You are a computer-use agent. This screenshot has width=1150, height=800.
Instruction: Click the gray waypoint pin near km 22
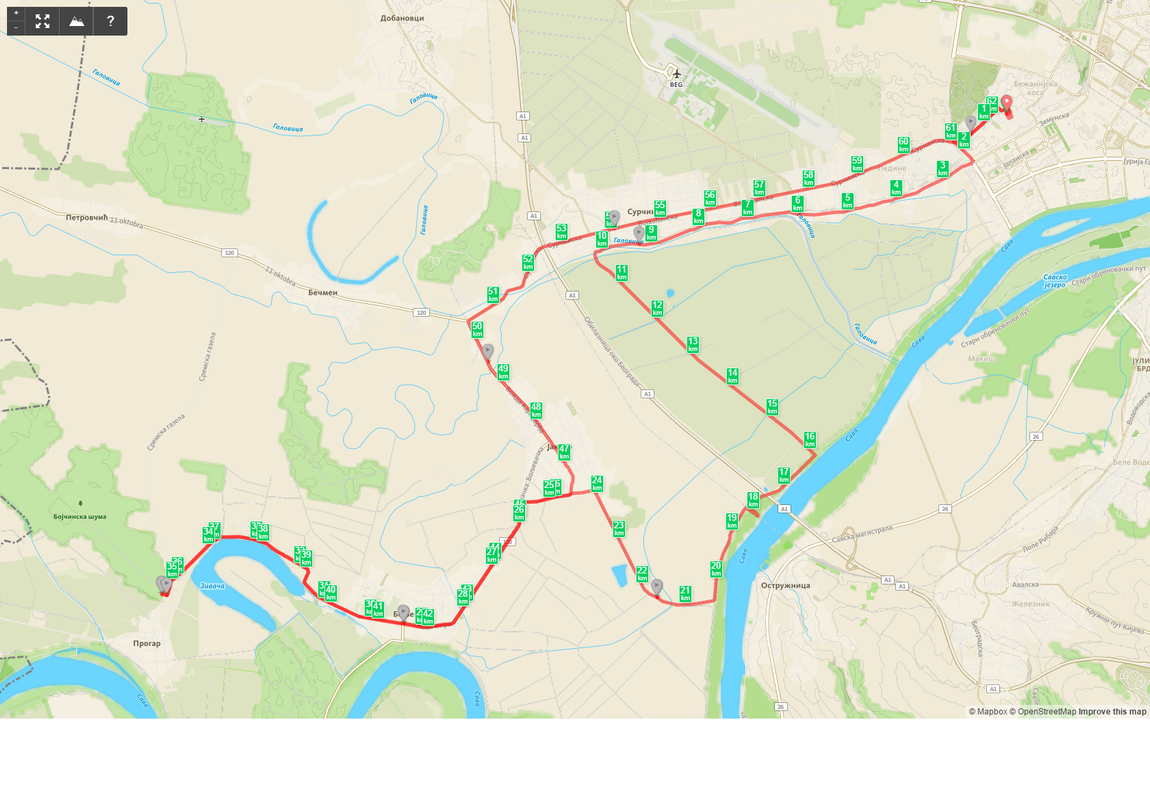657,587
